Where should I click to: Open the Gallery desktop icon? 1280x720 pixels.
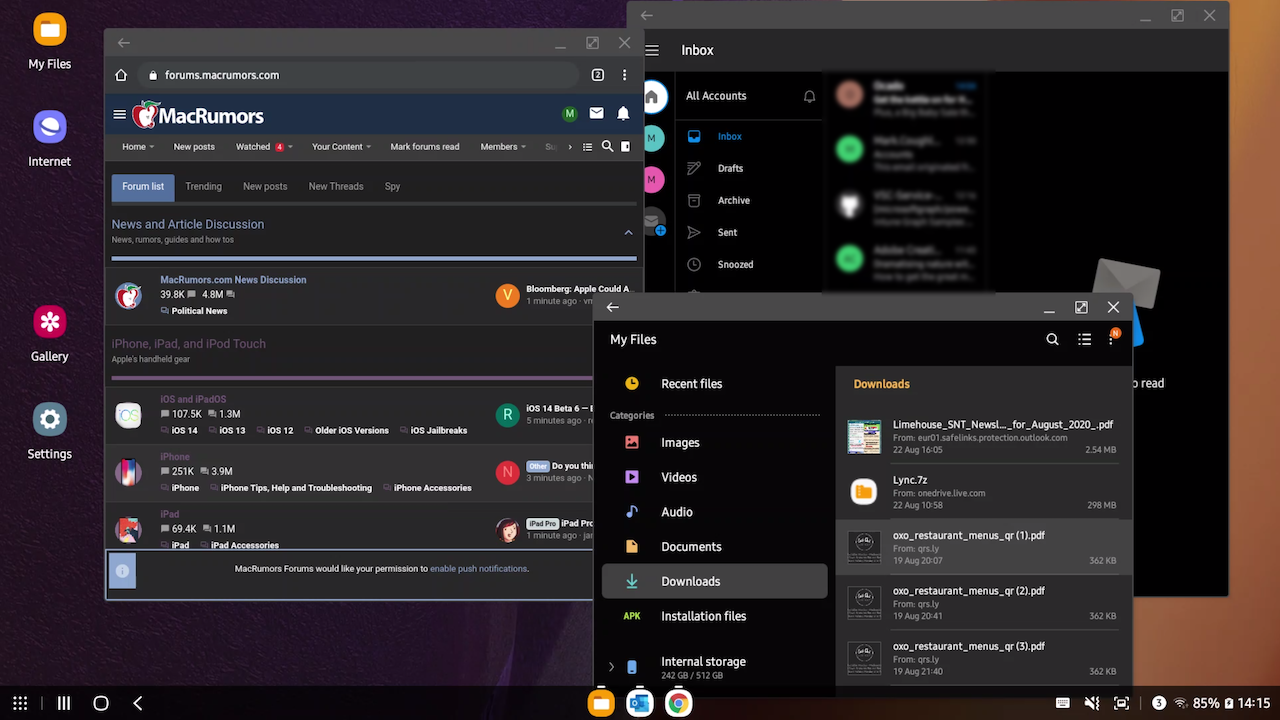click(x=50, y=334)
